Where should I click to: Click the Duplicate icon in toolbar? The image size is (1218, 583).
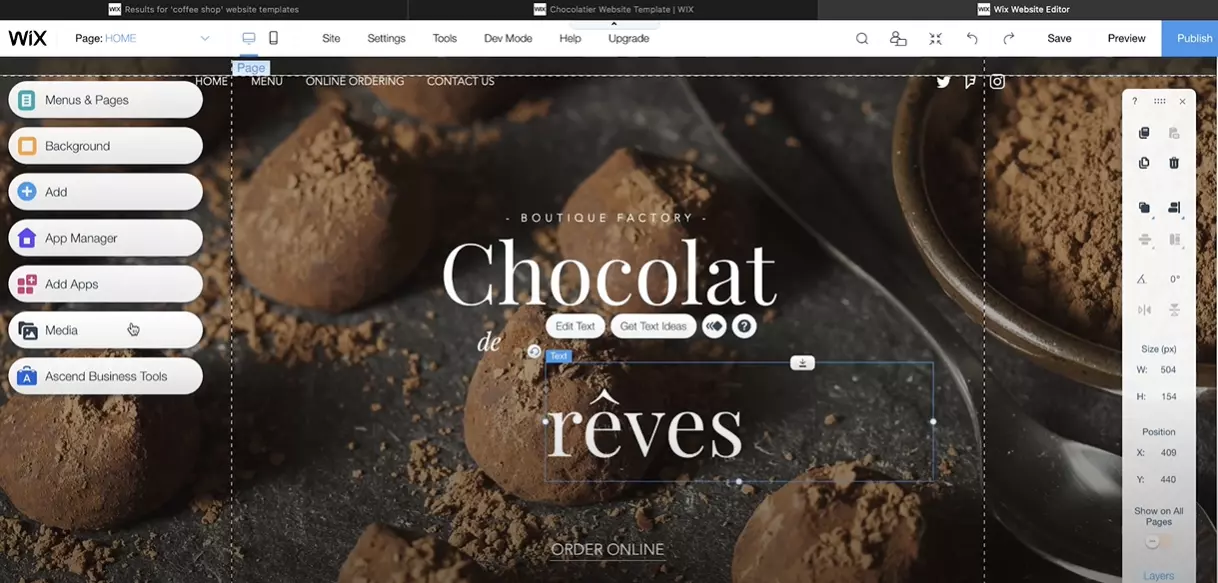(x=1144, y=163)
